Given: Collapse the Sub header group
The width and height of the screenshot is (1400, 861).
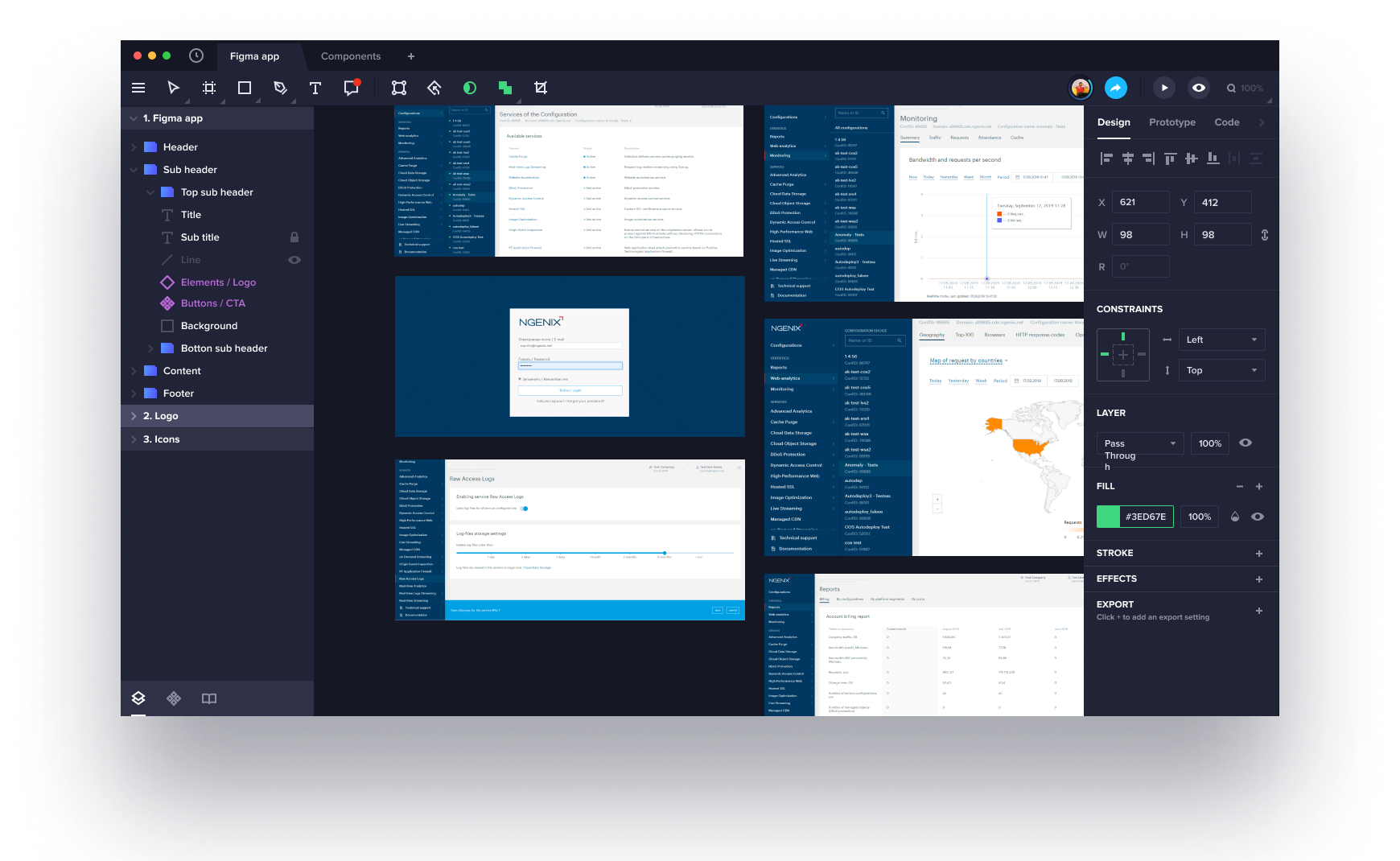Looking at the screenshot, I should (x=135, y=170).
